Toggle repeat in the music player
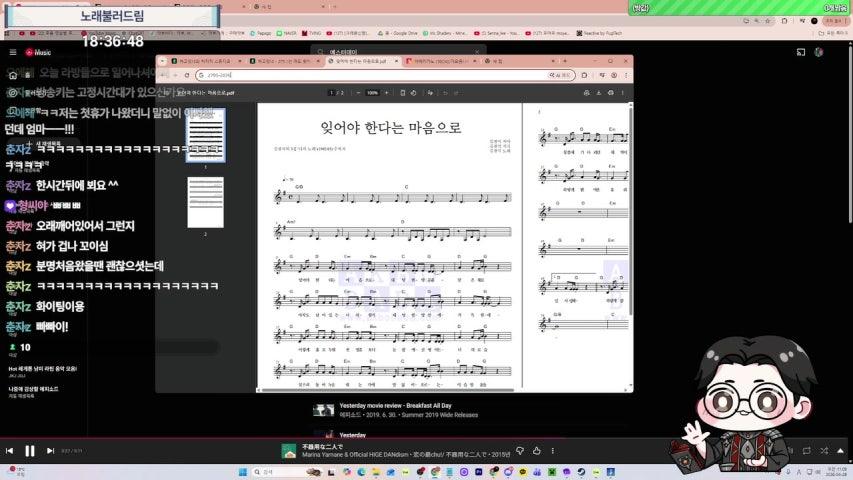Viewport: 853px width, 480px height. 806,451
